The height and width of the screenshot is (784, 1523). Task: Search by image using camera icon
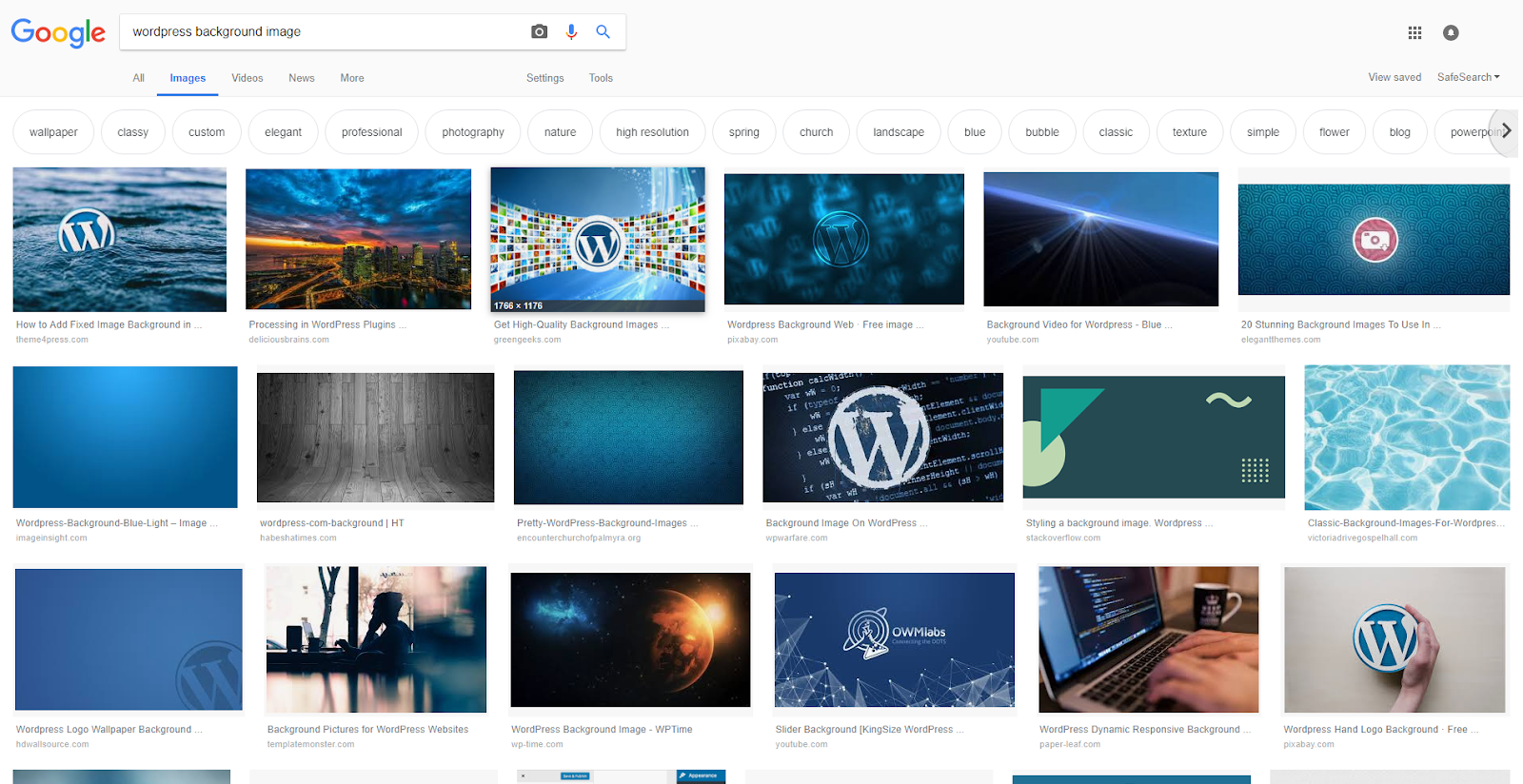(540, 31)
